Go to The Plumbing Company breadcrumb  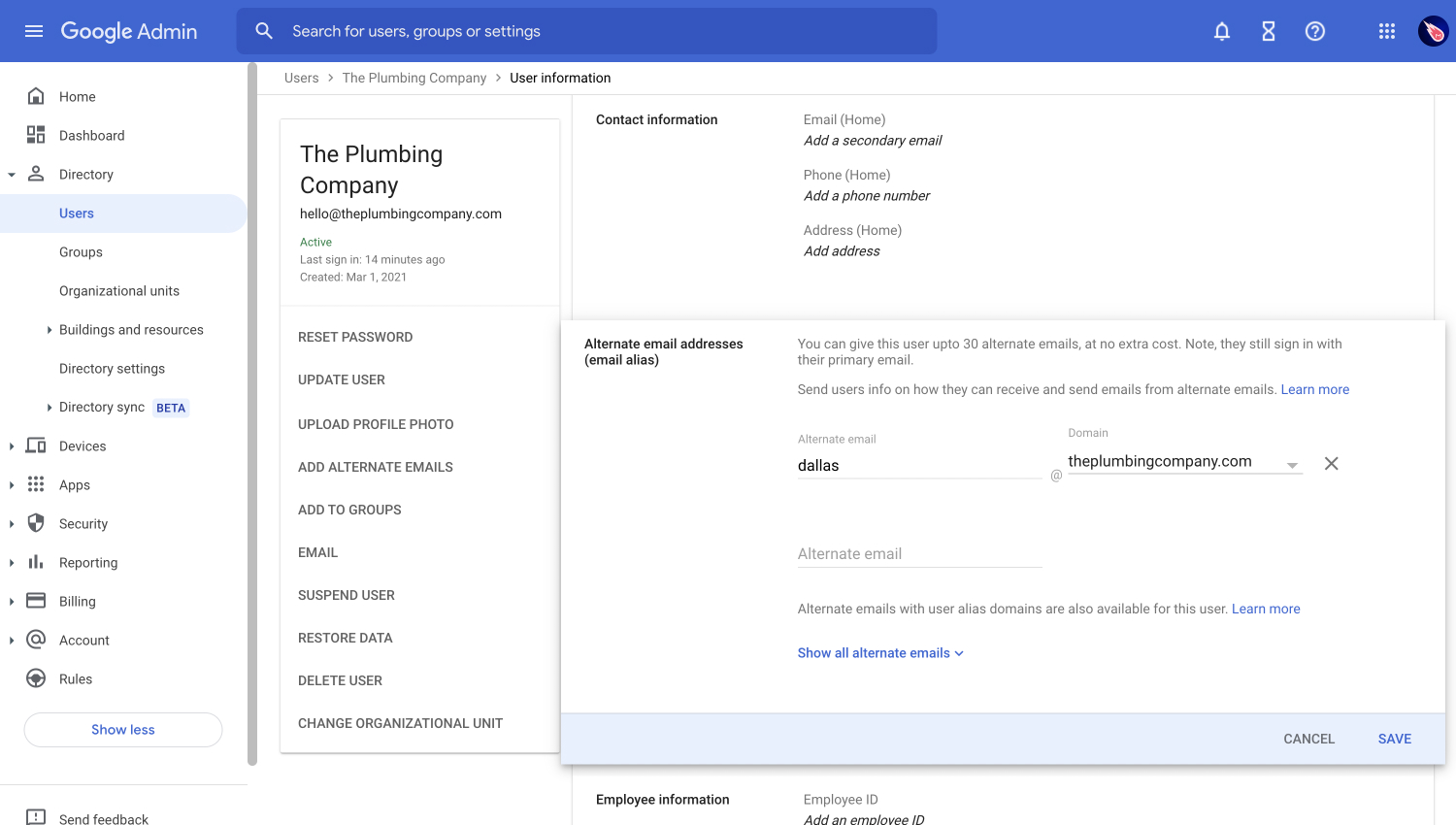pyautogui.click(x=414, y=78)
